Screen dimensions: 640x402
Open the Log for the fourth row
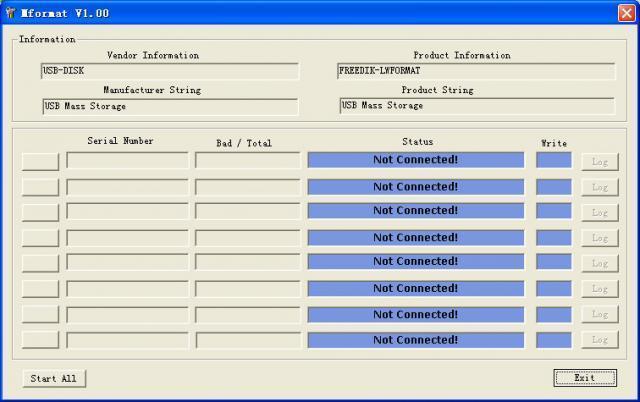600,238
